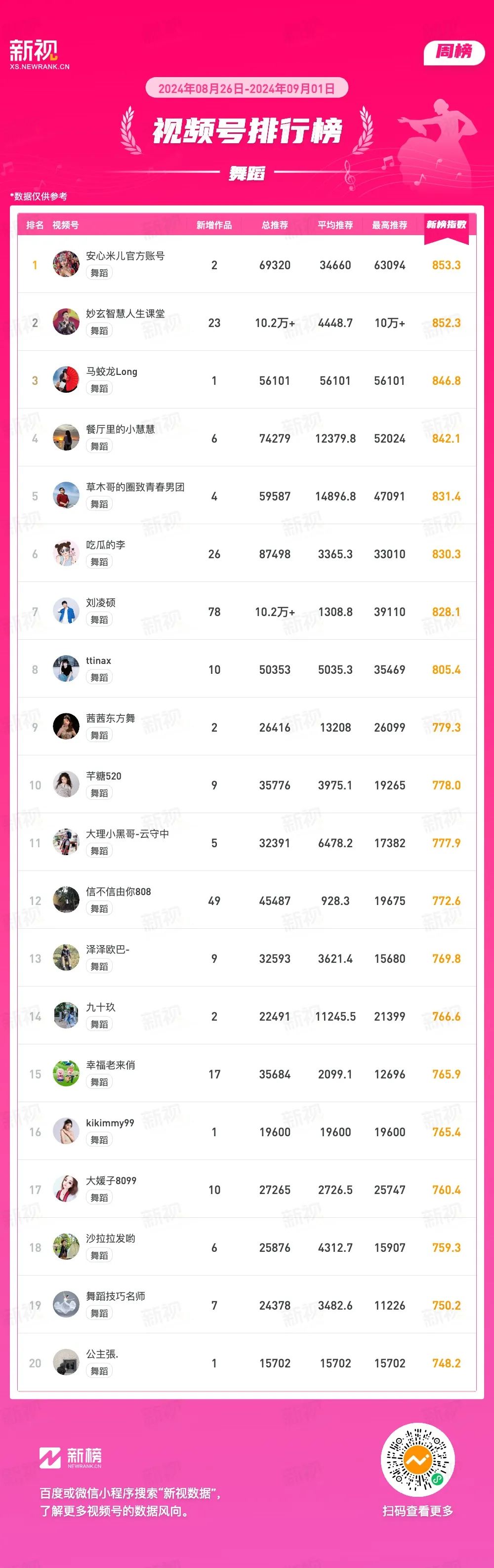
Task: Select the 总推荐 column header
Action: (x=275, y=225)
